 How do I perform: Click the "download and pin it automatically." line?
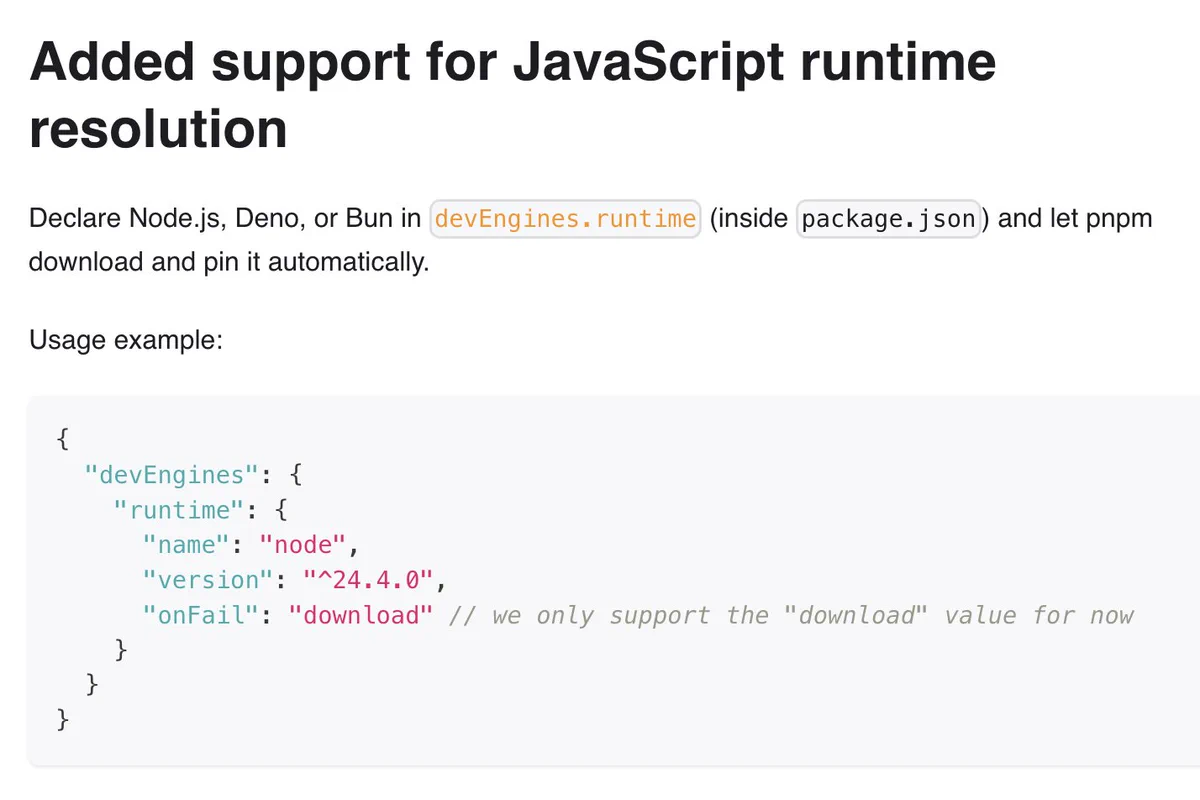pos(229,263)
